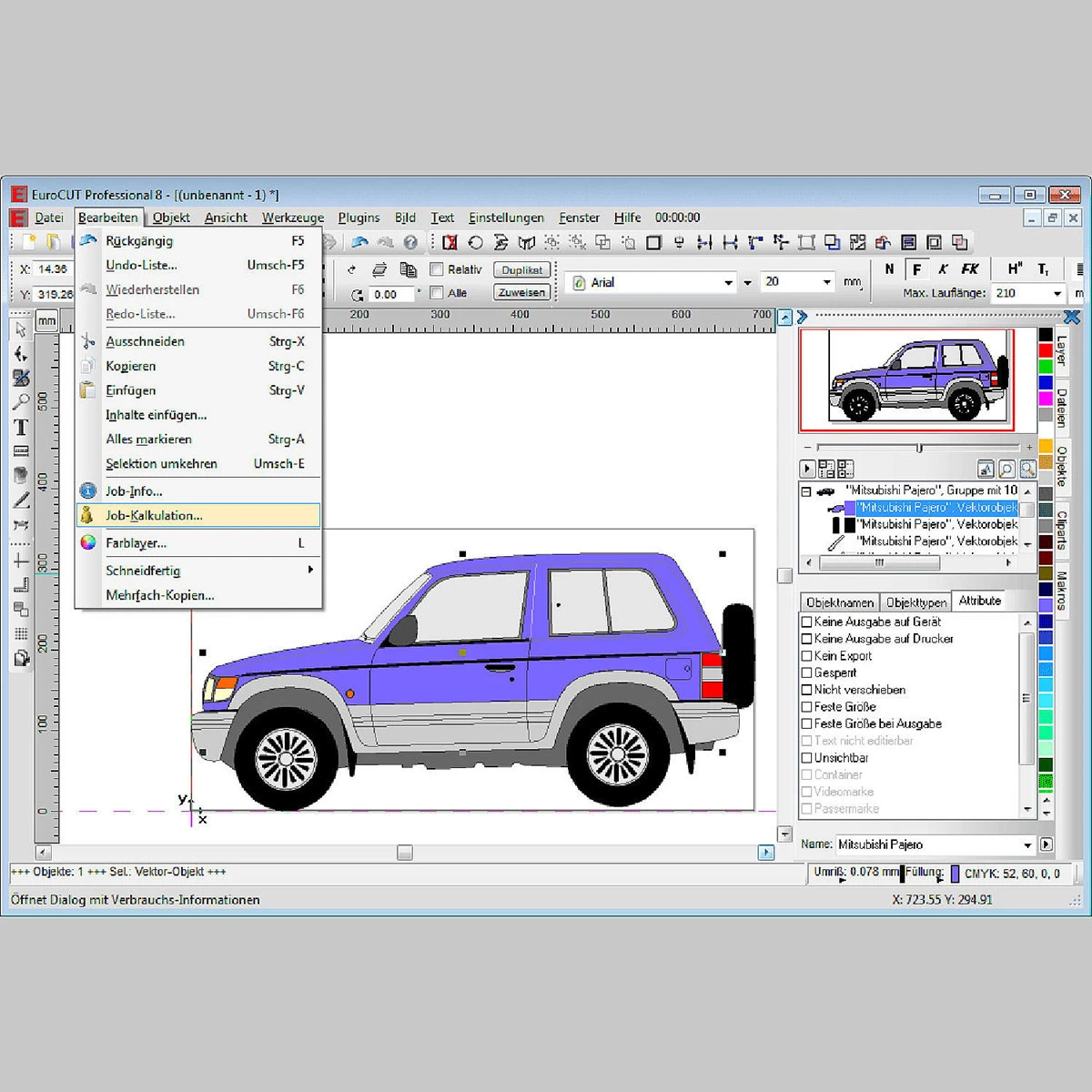Click the Pajero preview thumbnail

click(906, 379)
